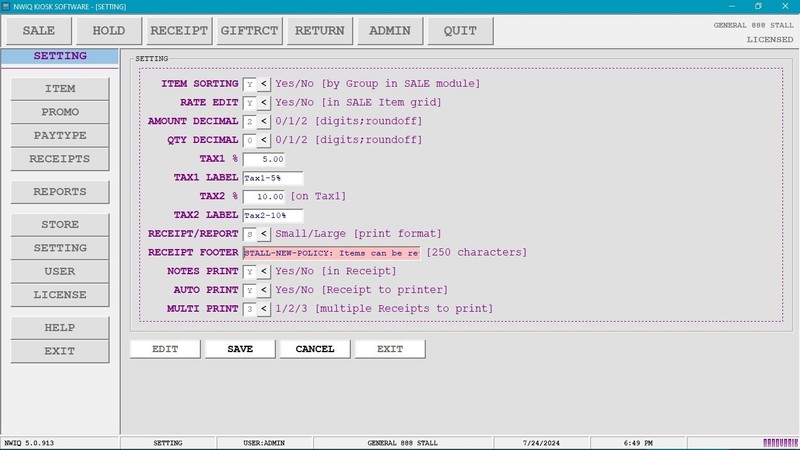Cancel changes with CANCEL button

tap(315, 349)
